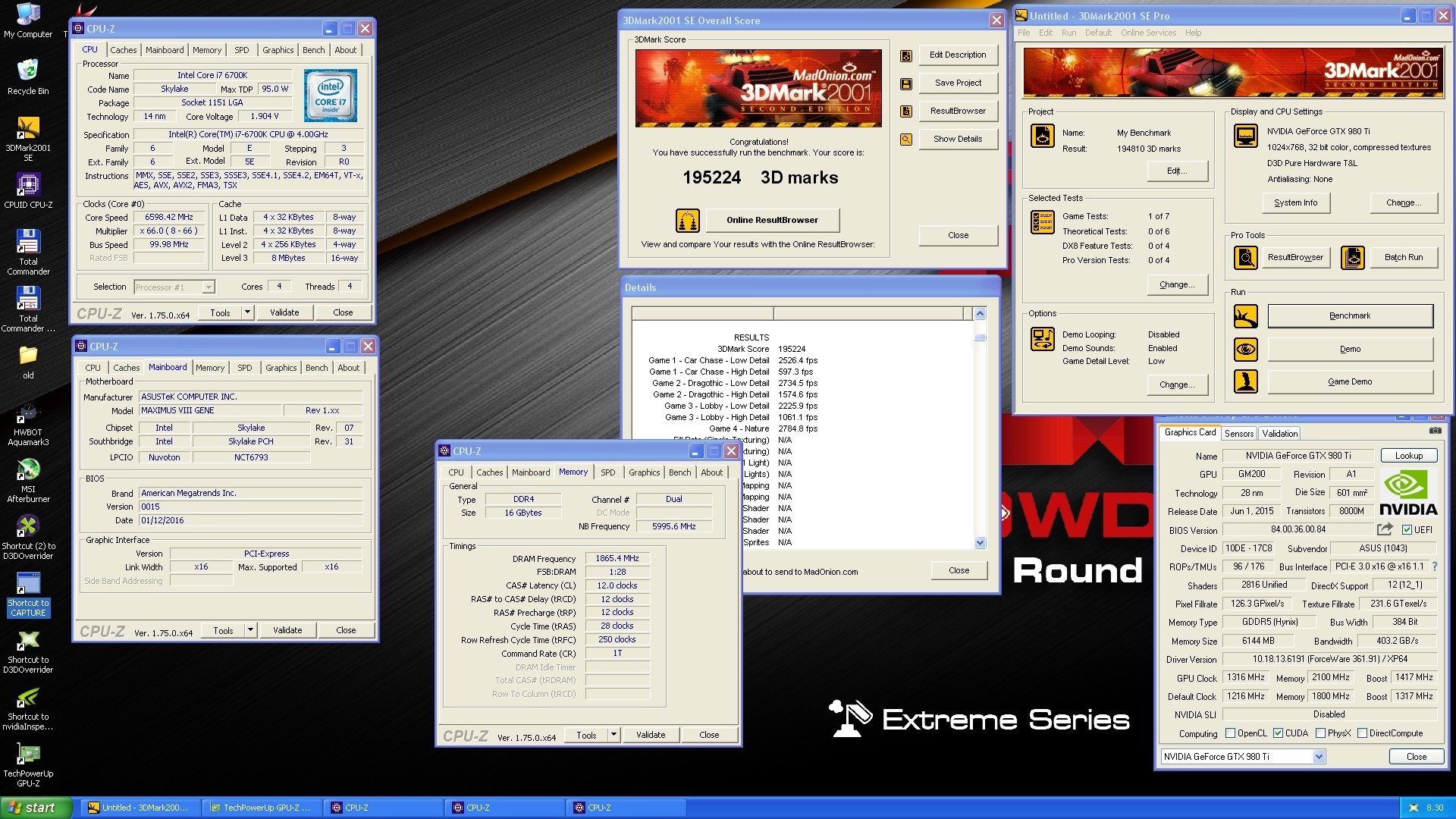Click the Game Demo icon

pos(1245,382)
